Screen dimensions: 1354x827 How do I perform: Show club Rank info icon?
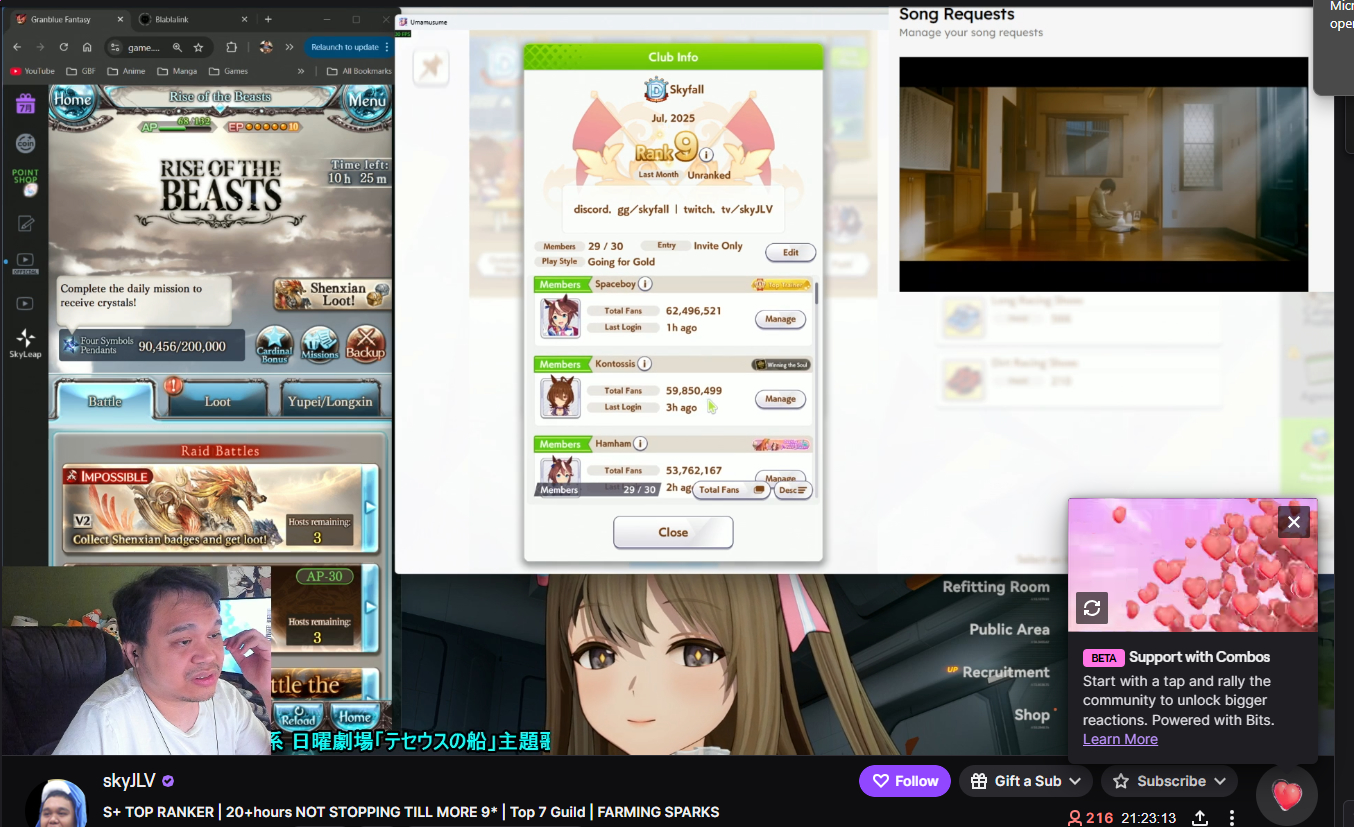click(706, 155)
